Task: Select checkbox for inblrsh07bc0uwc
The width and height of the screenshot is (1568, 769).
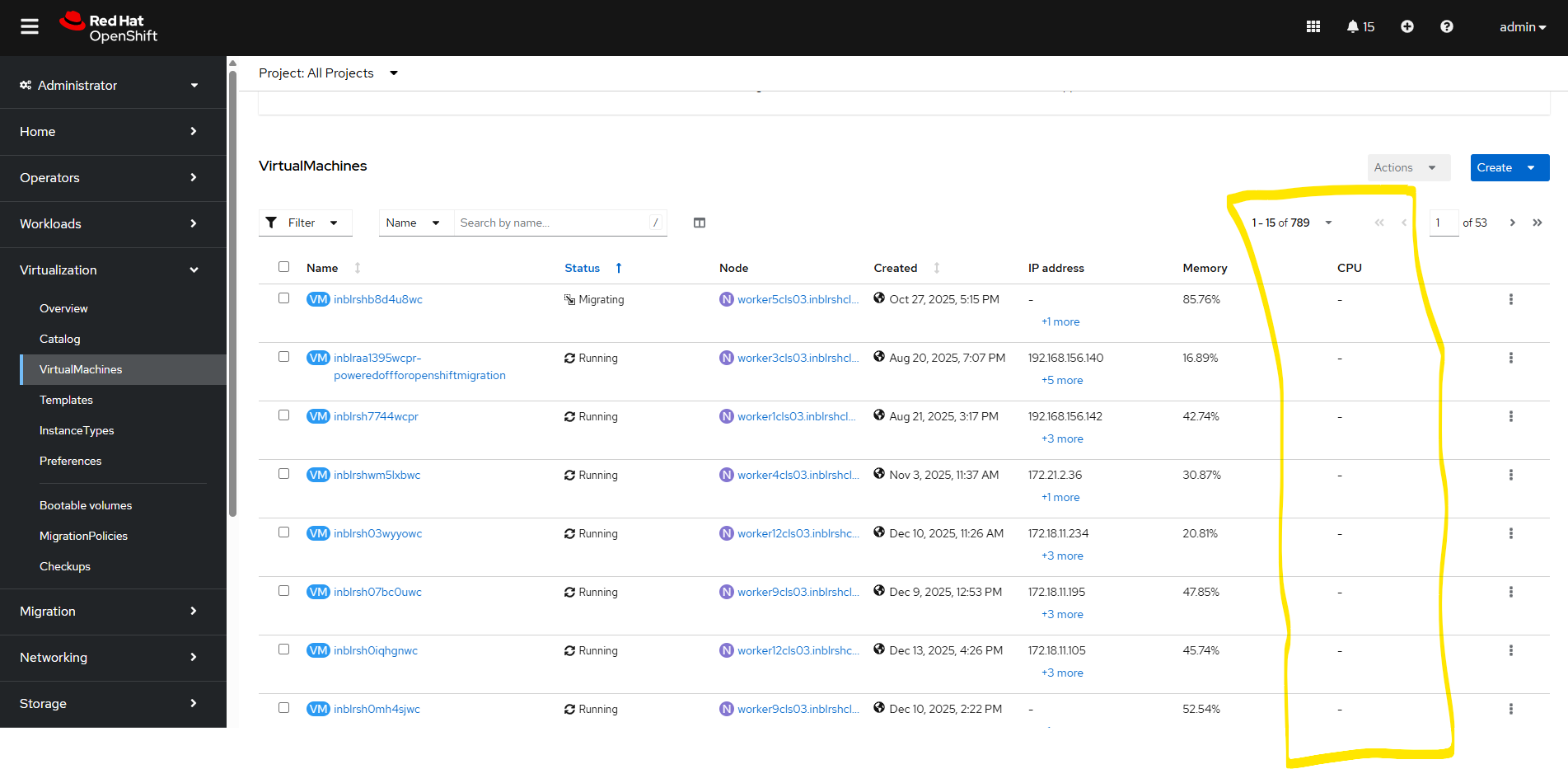Action: (284, 591)
